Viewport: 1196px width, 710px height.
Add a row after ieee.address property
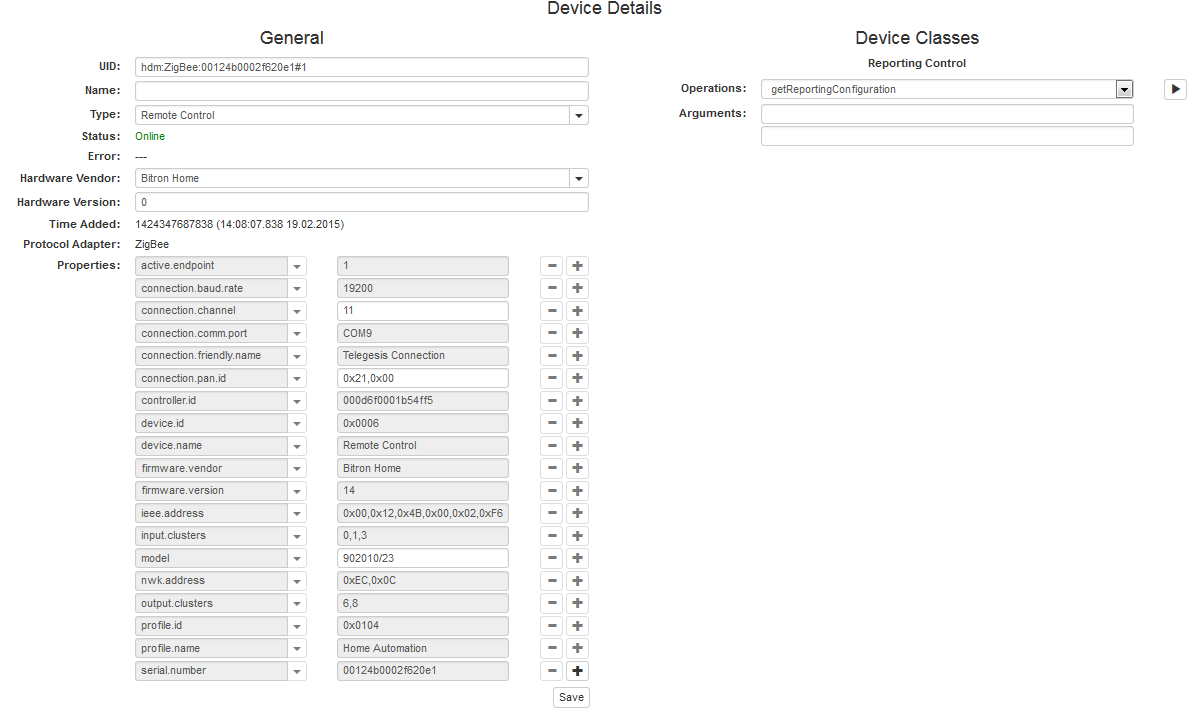tap(577, 514)
